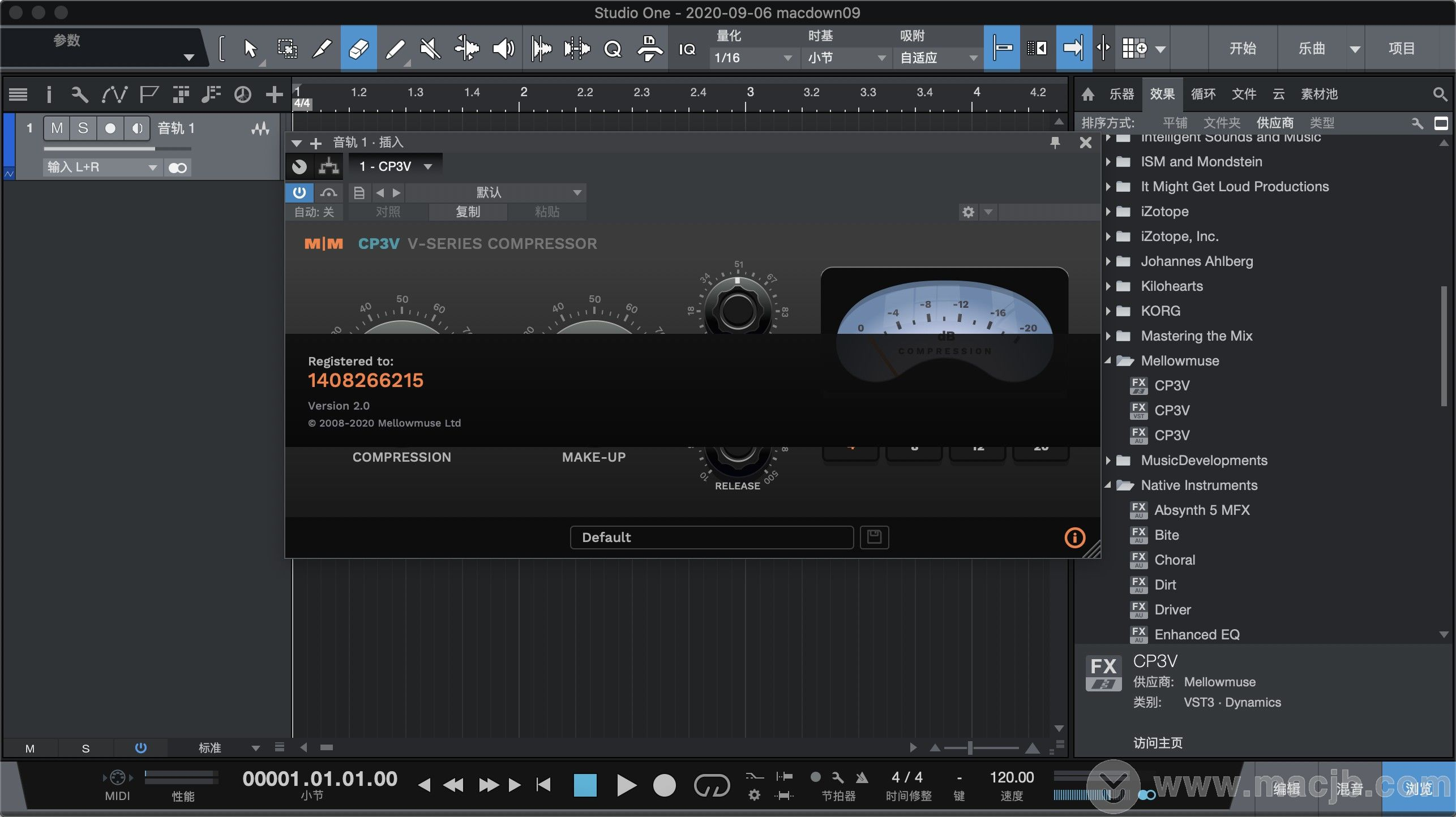
Task: Open the 吸附 自适应 dropdown
Action: click(937, 58)
